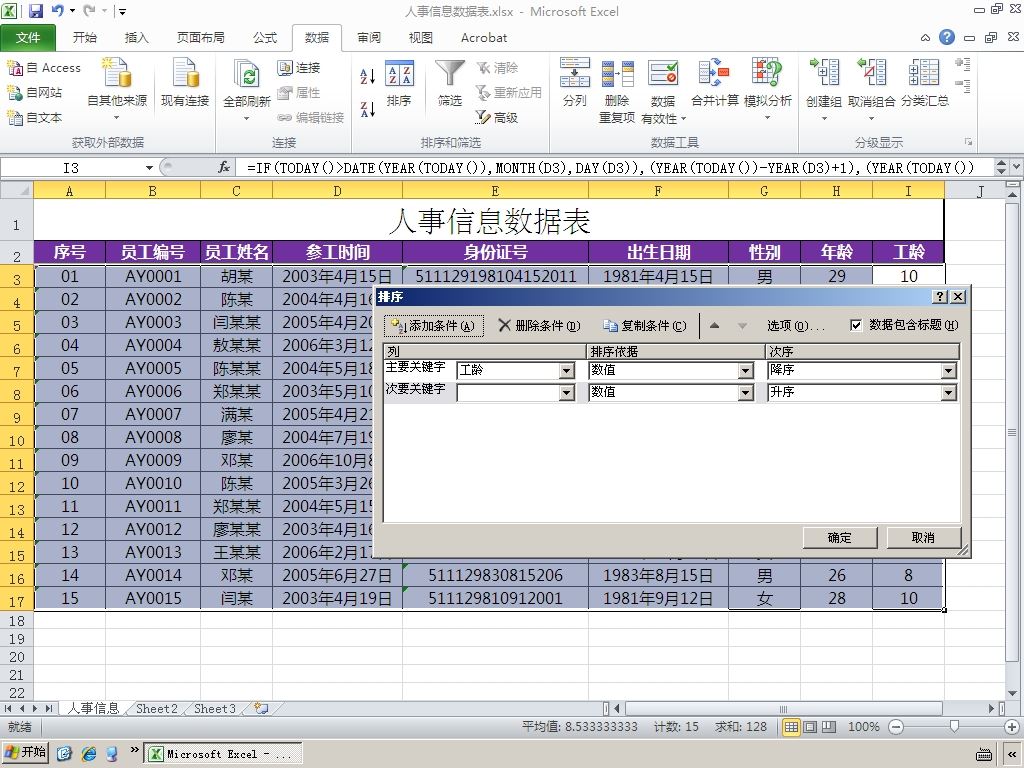Move sort condition up arrow
The image size is (1024, 768).
click(714, 325)
